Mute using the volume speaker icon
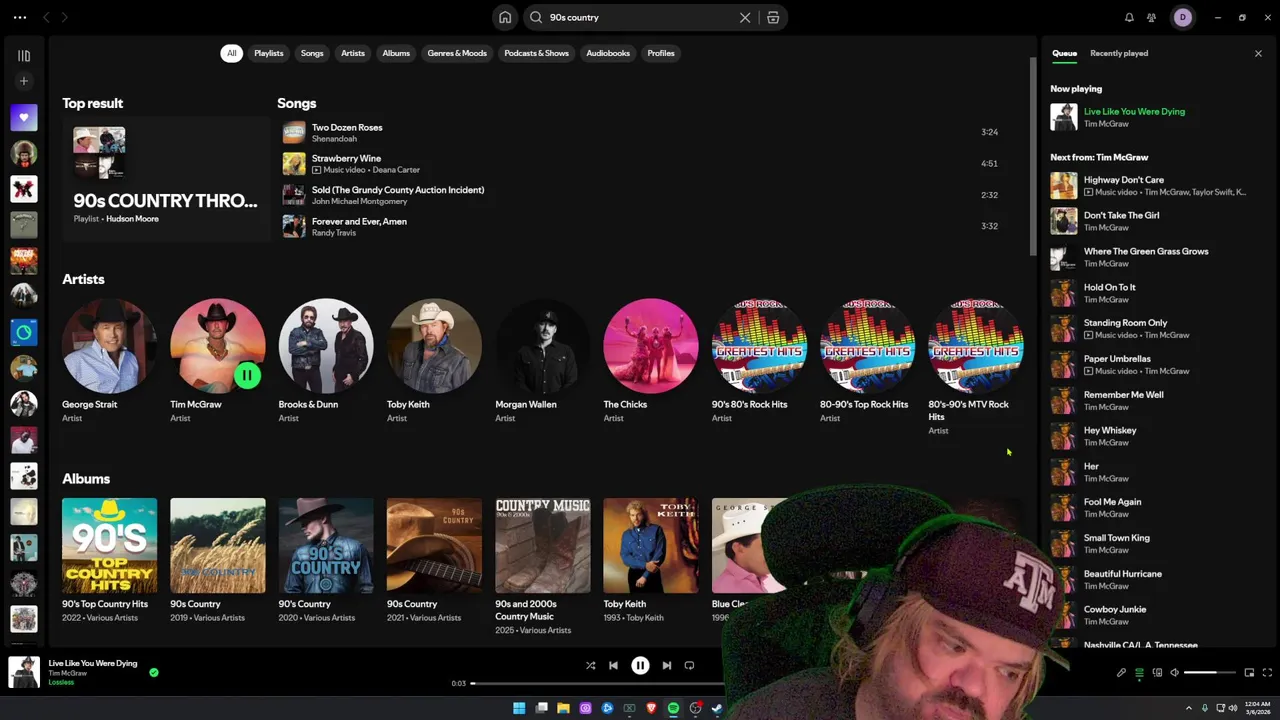Image resolution: width=1280 pixels, height=720 pixels. 1175,673
